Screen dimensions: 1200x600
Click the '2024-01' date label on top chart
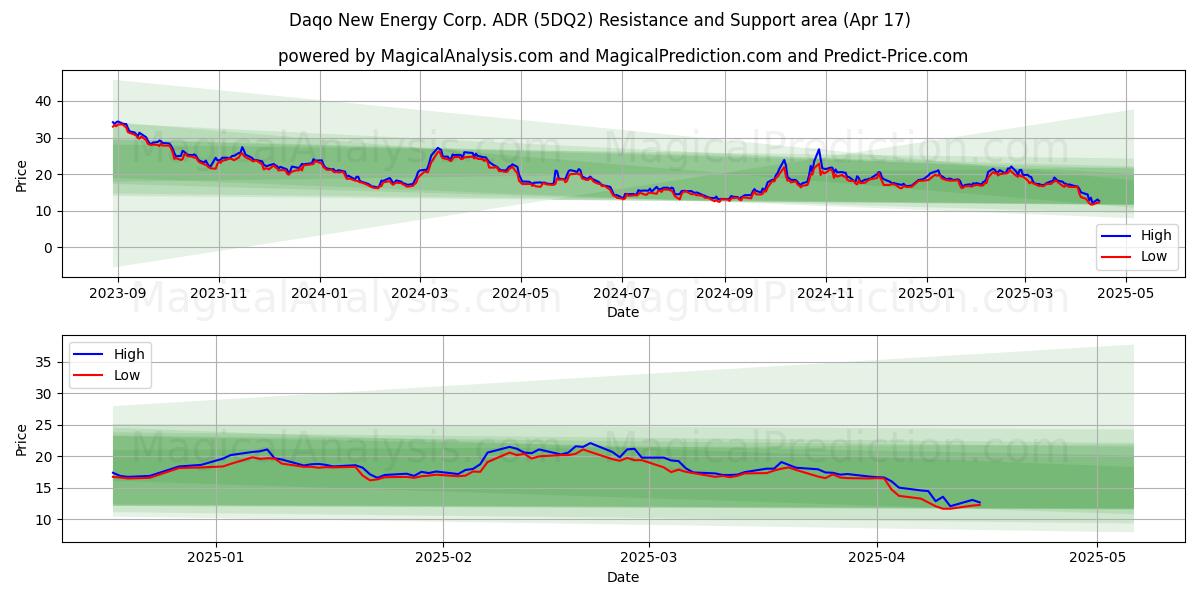click(320, 294)
